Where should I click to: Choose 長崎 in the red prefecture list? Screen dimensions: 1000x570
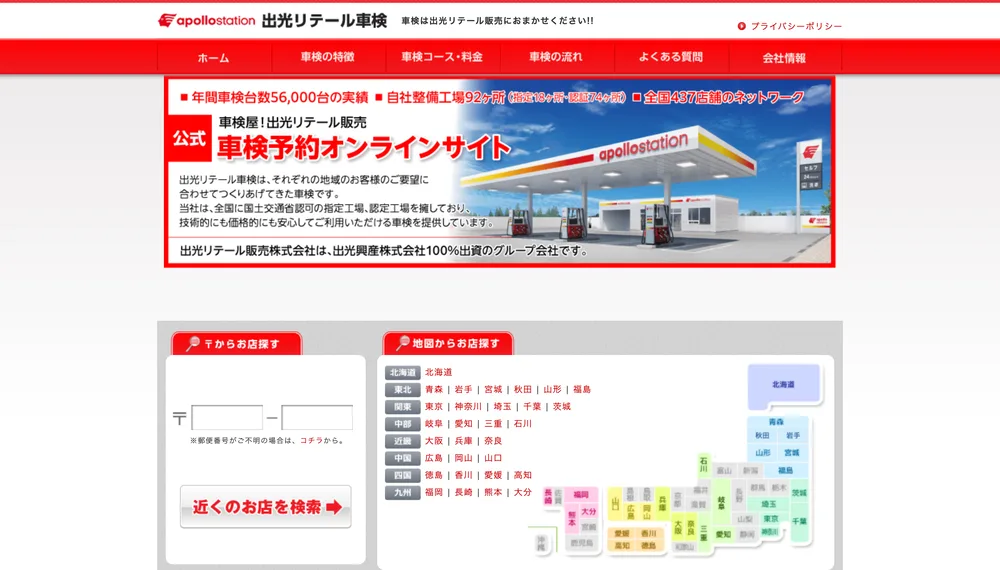click(464, 493)
